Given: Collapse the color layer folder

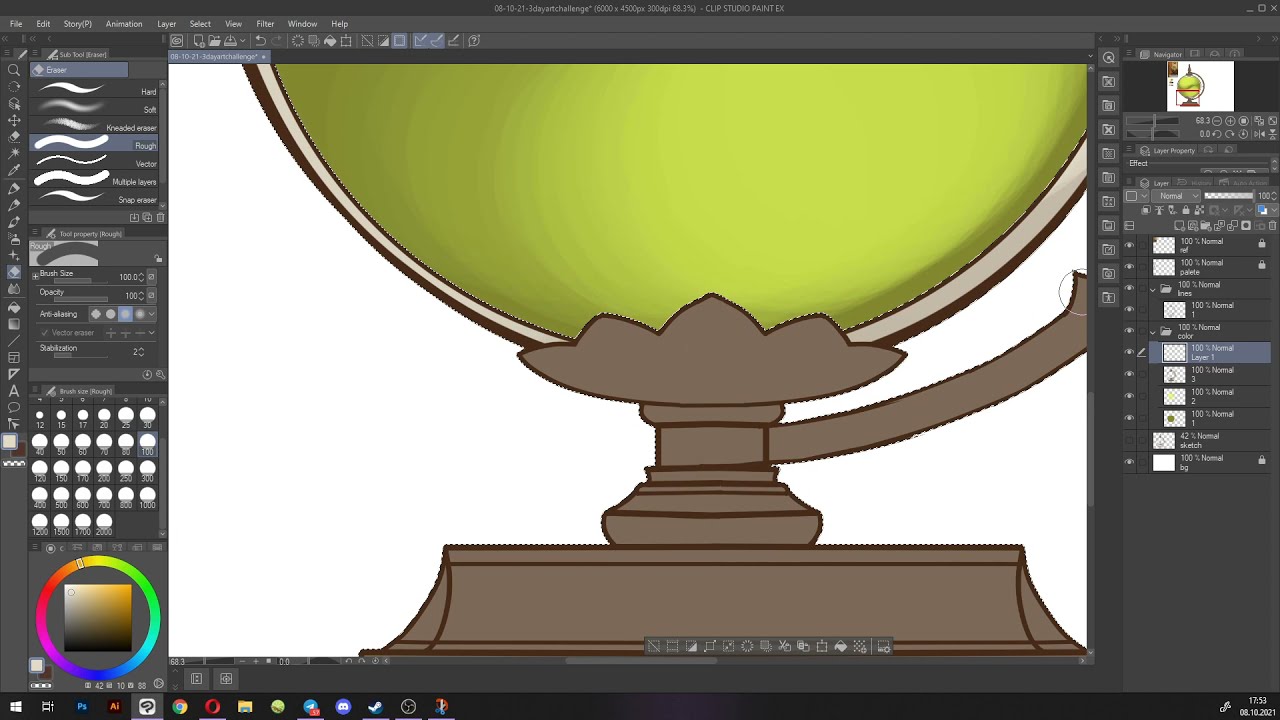Looking at the screenshot, I should [1152, 331].
